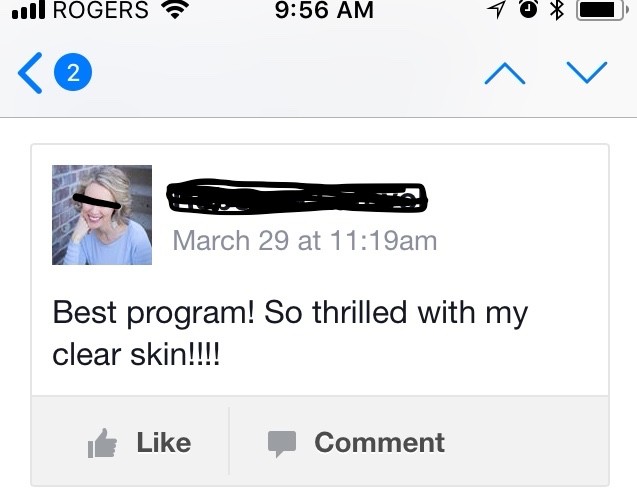Tap the thumbs-up Like icon
Viewport: 637px width, 502px height.
[102, 443]
